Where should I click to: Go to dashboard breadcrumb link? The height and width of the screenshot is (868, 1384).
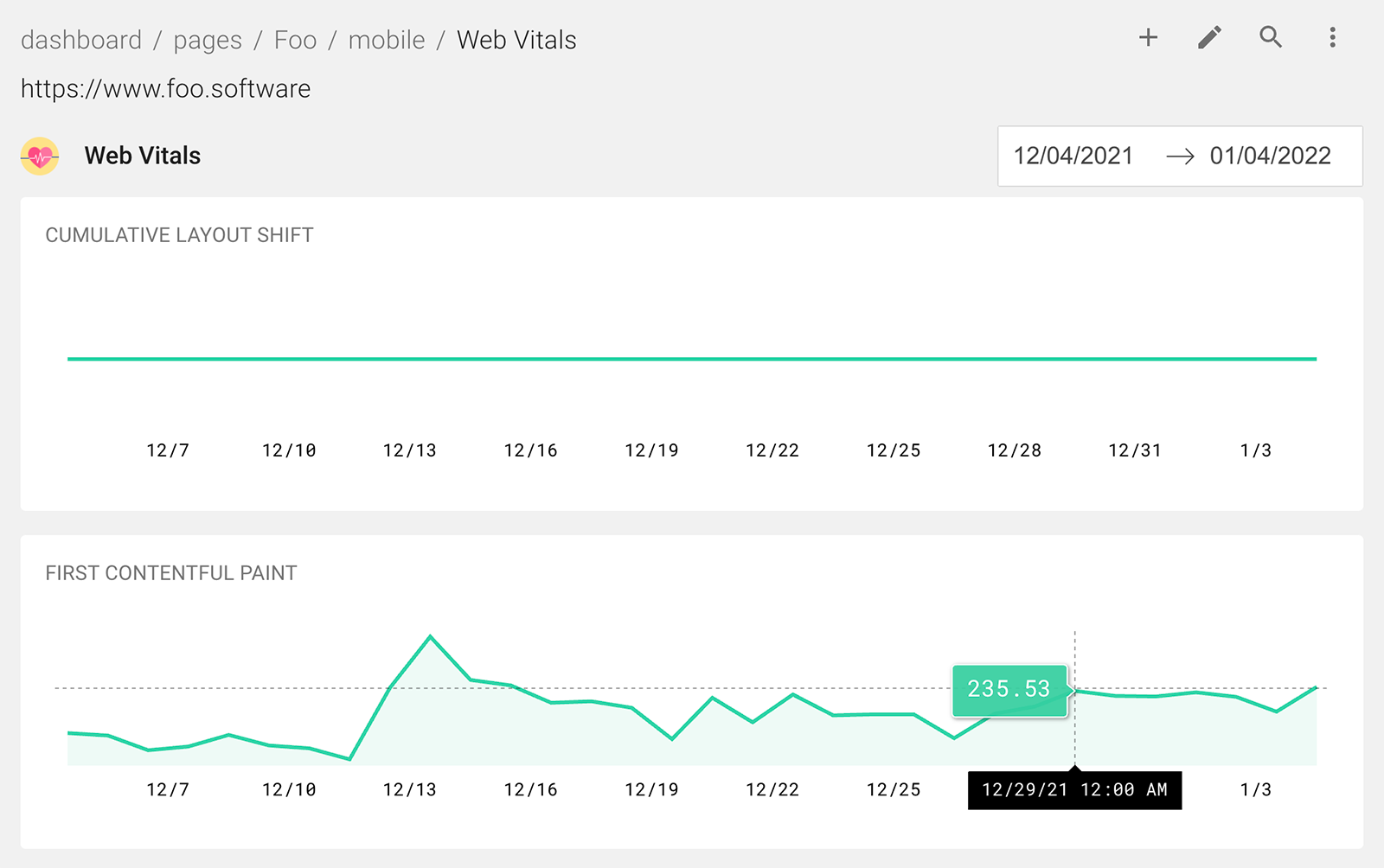(81, 40)
